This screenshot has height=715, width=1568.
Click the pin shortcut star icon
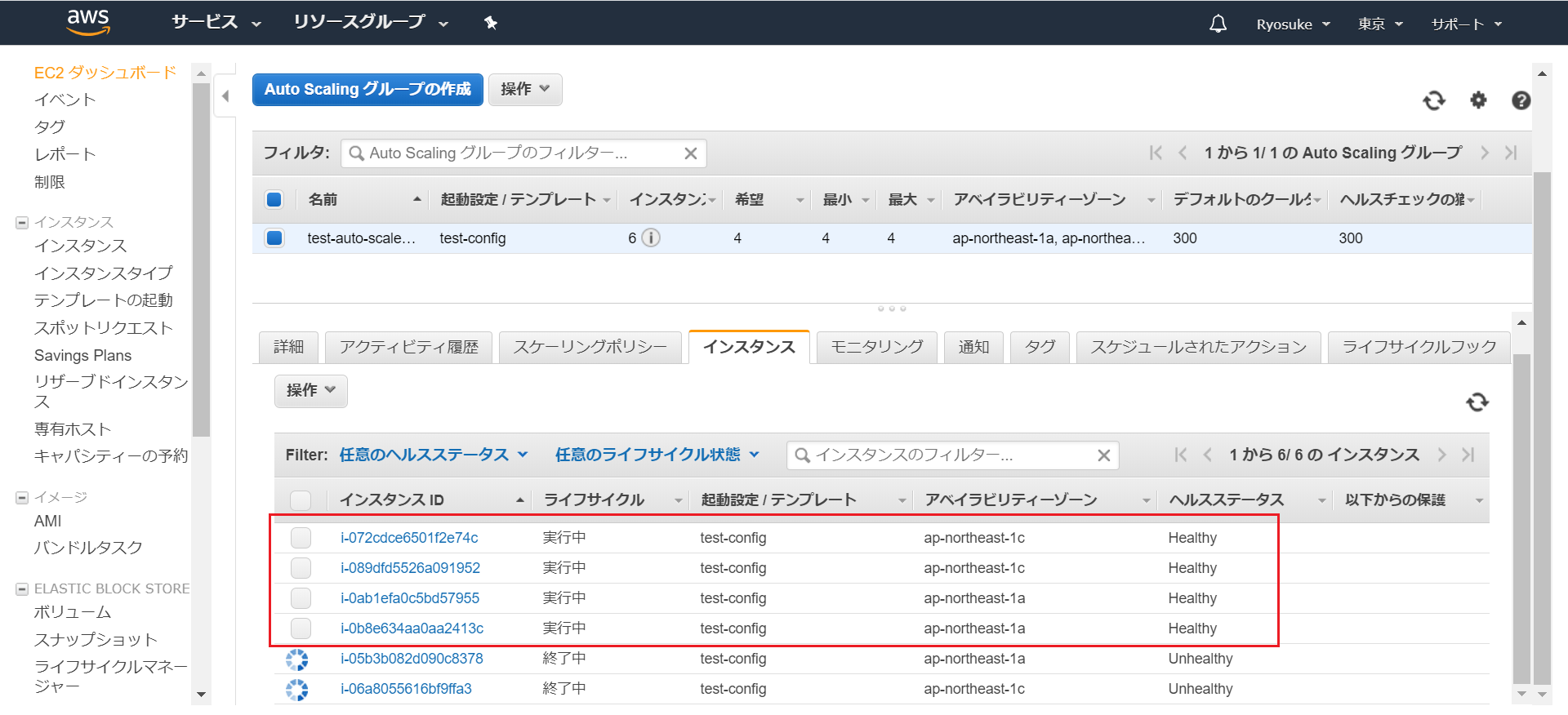coord(491,23)
